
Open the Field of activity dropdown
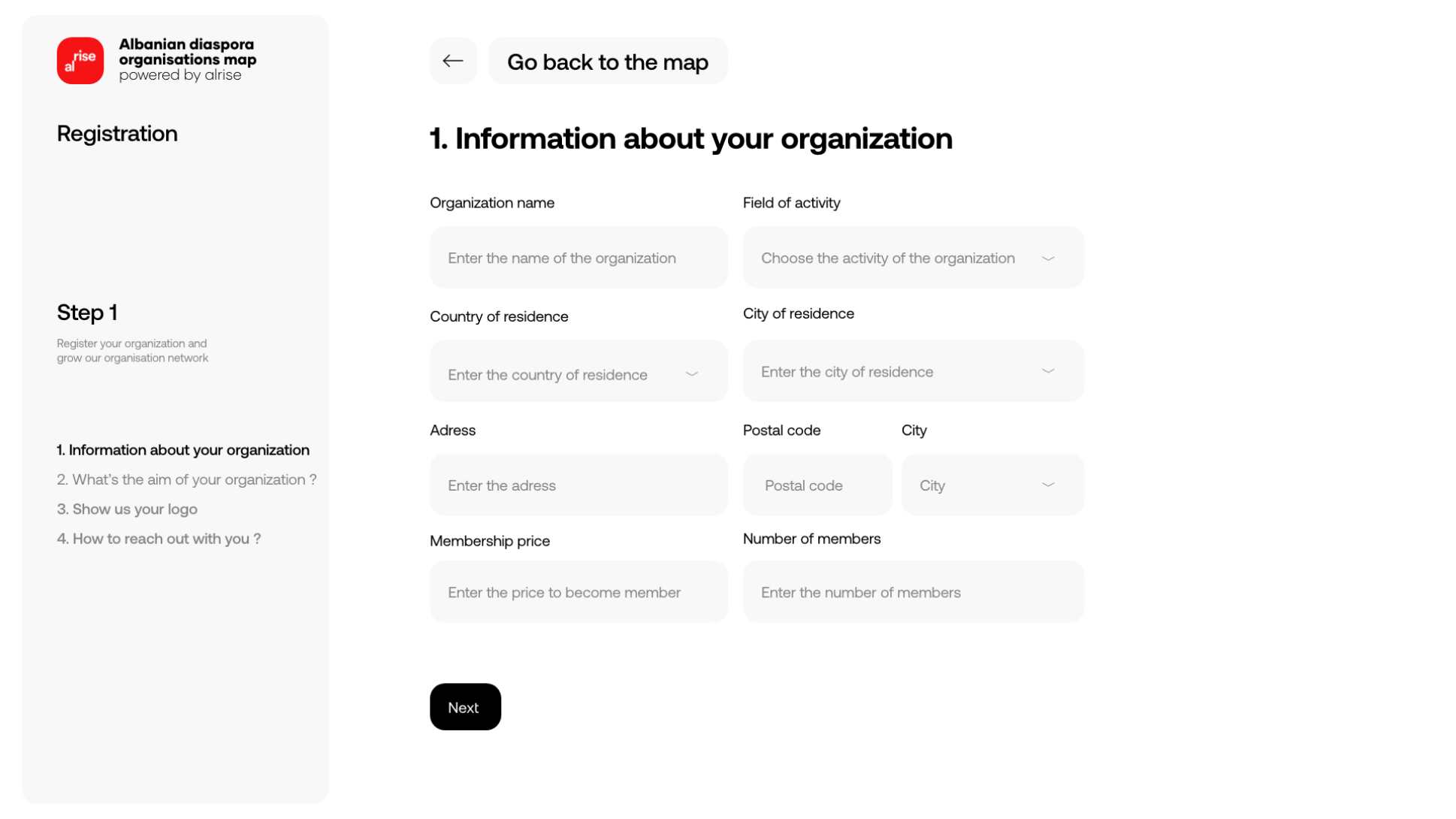[x=912, y=257]
